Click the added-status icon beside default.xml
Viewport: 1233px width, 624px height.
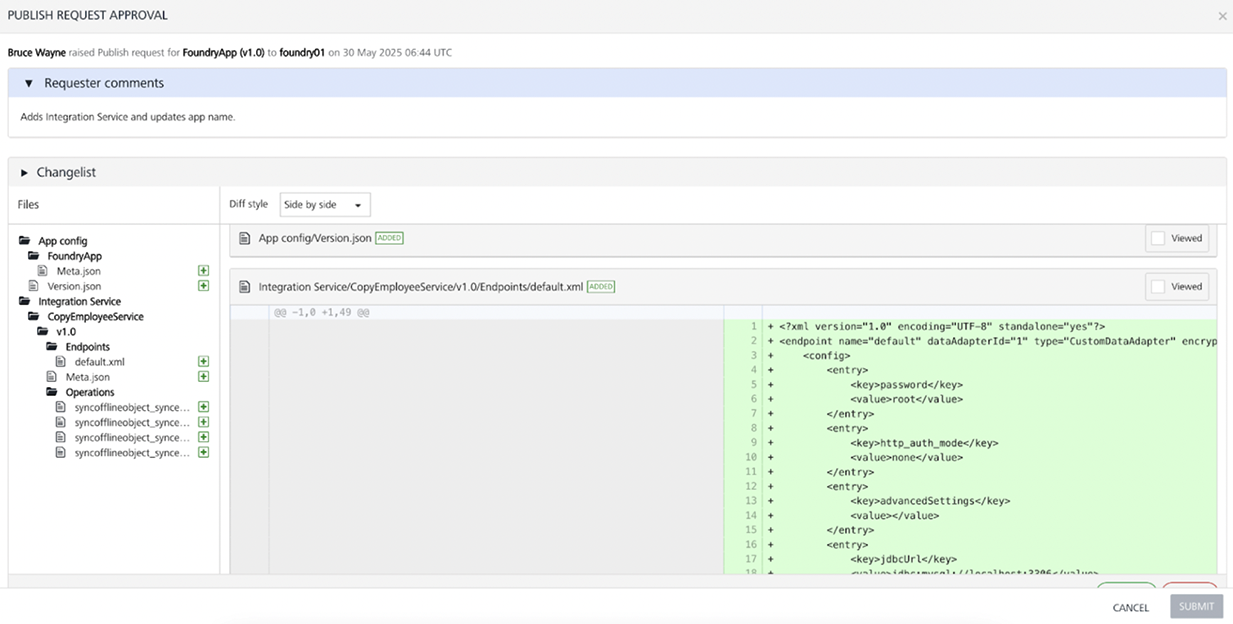tap(203, 362)
